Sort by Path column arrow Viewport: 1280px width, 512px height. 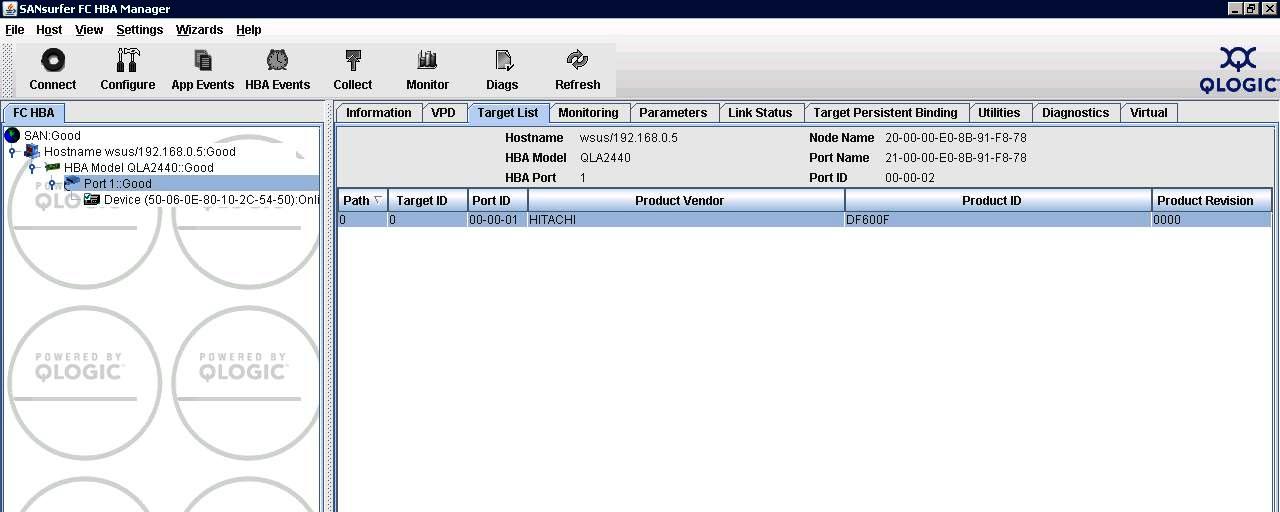tap(378, 200)
